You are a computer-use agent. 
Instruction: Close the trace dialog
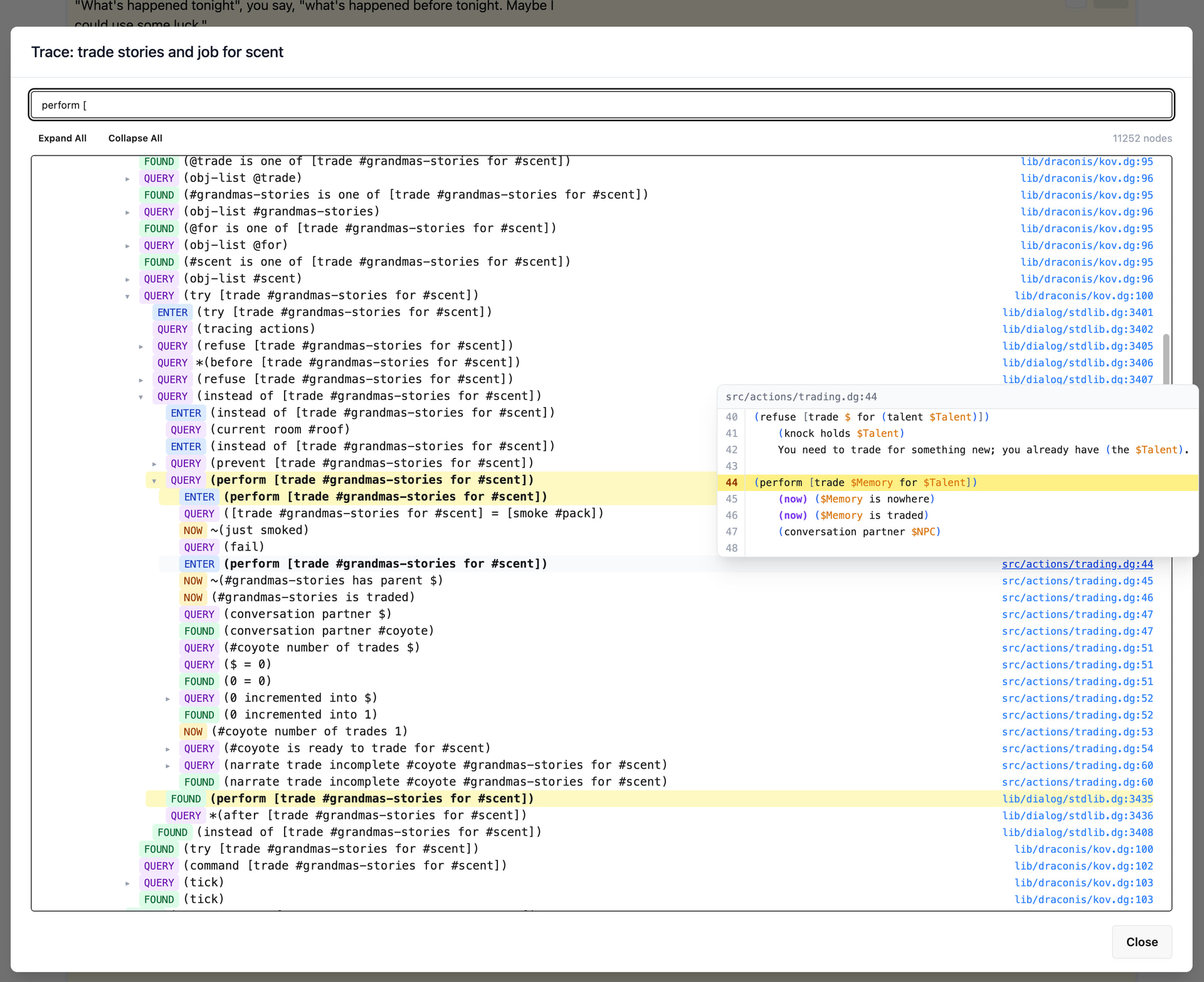[1141, 942]
